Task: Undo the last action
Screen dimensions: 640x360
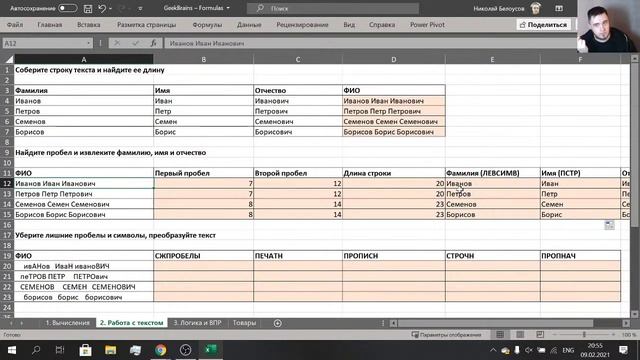Action: coord(102,8)
